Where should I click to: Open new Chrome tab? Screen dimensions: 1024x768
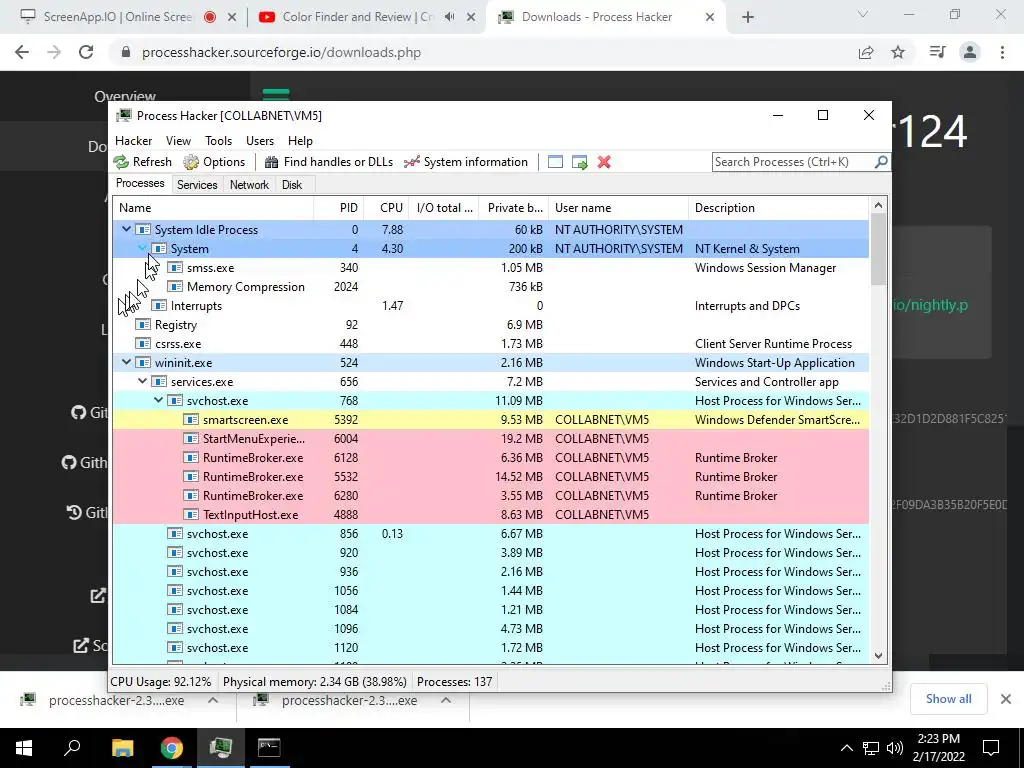tap(748, 18)
